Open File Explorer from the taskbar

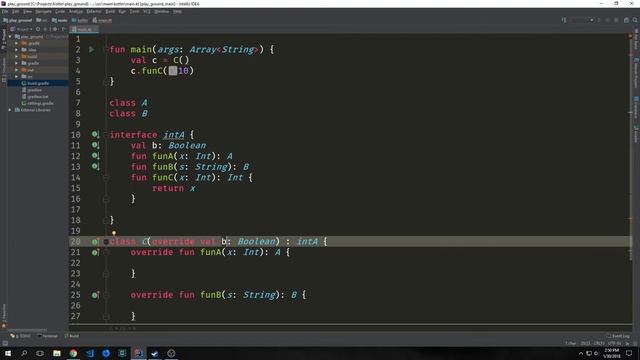coord(57,353)
